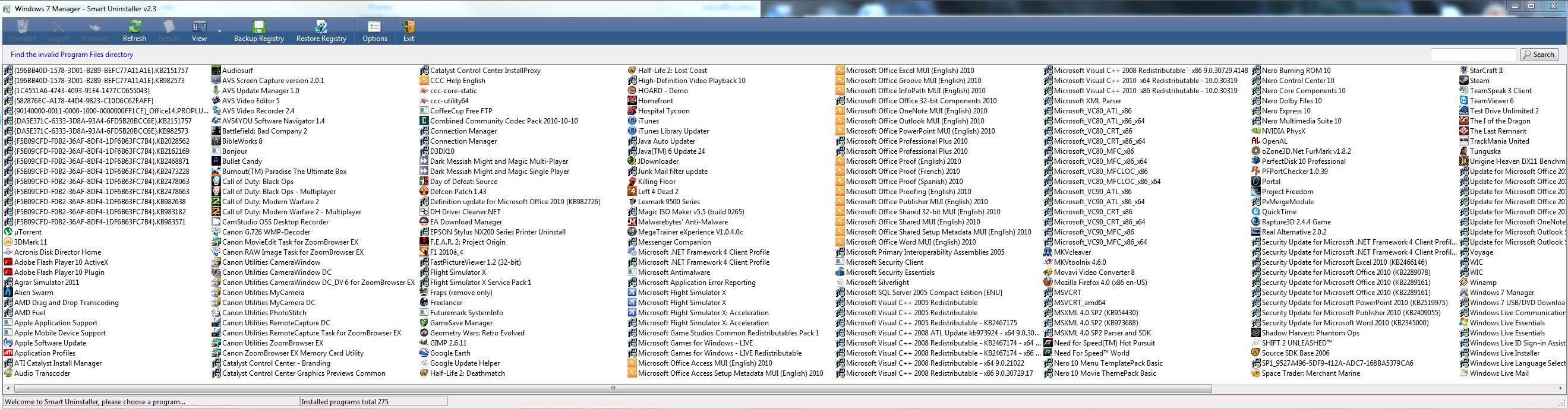Click the Steam icon
This screenshot has width=1568, height=409.
pos(1464,81)
